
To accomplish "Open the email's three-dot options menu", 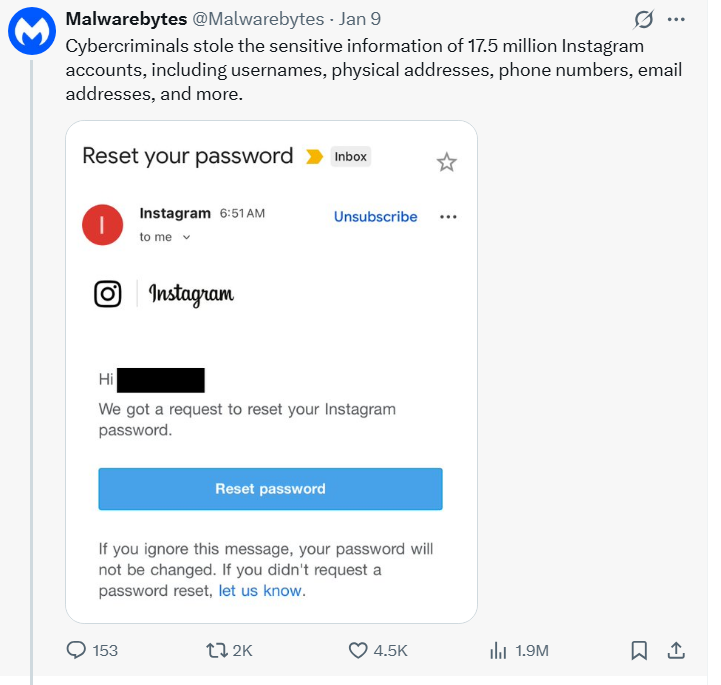I will (x=448, y=217).
